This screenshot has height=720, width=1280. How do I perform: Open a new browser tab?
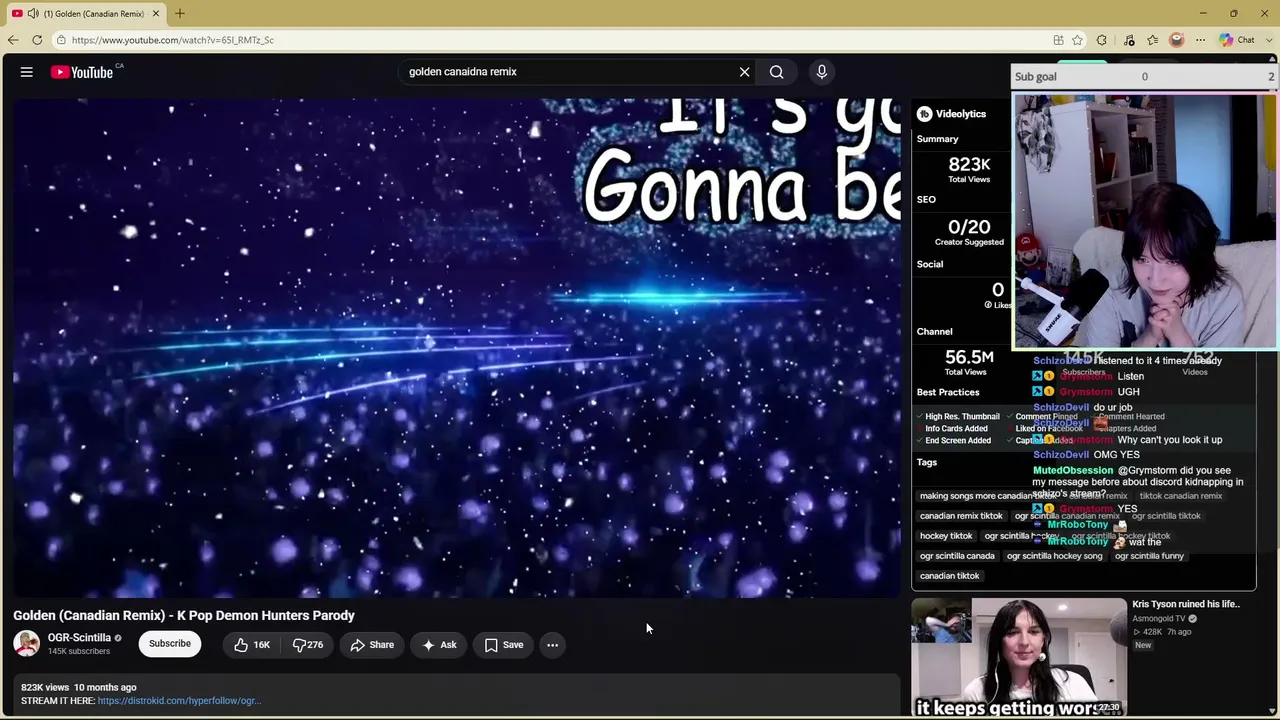click(x=180, y=13)
